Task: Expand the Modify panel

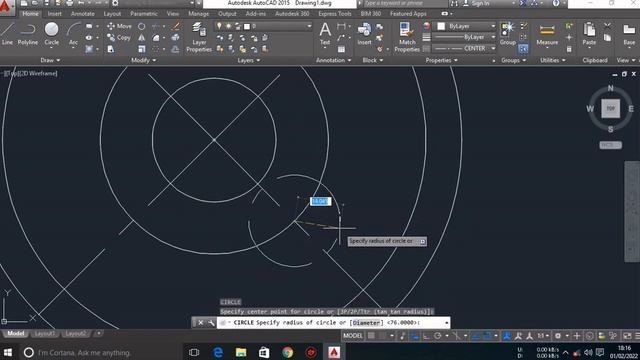Action: click(x=143, y=60)
